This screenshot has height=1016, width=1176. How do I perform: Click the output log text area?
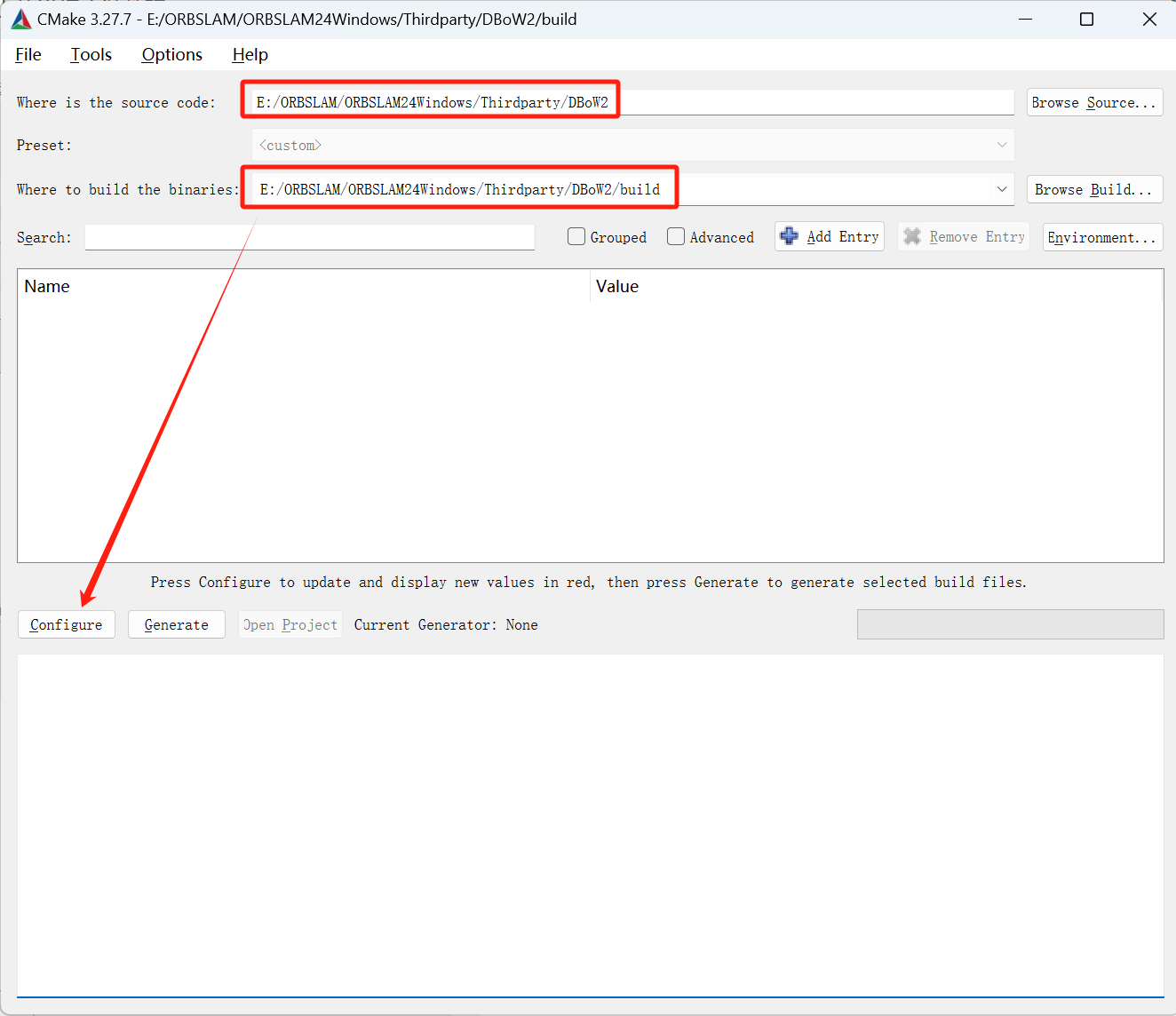coord(591,825)
